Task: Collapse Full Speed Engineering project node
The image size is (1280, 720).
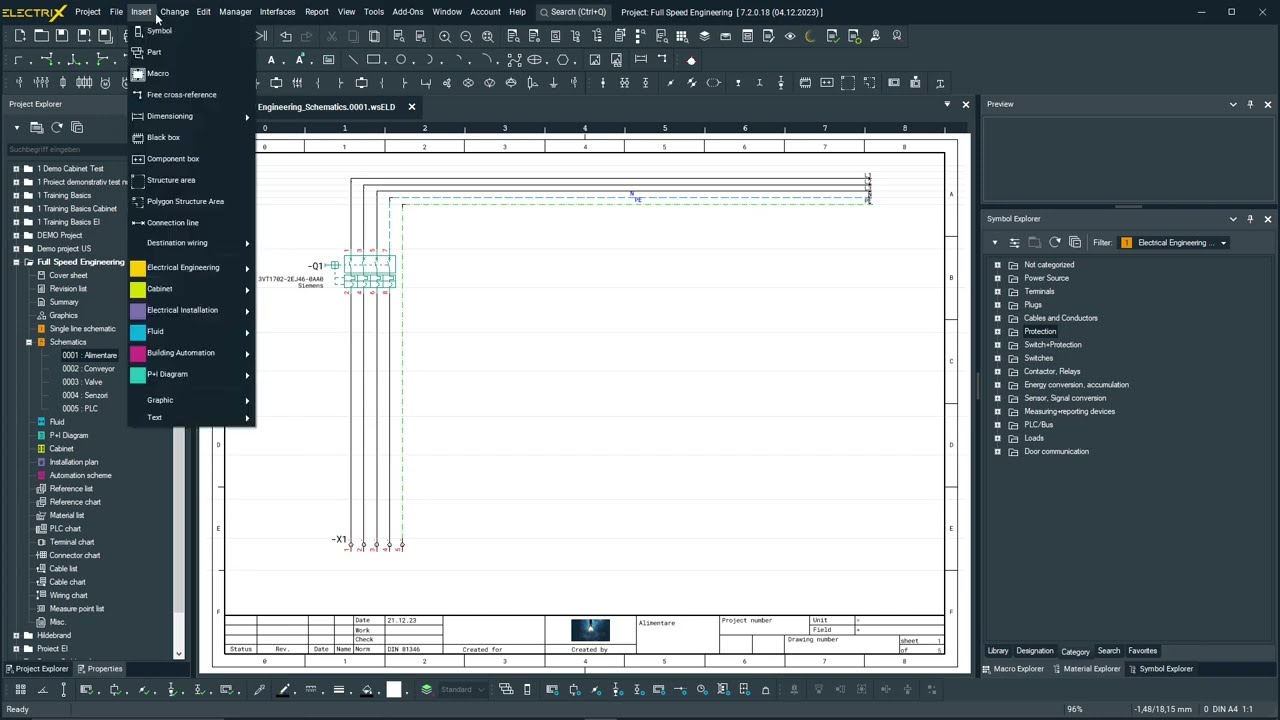Action: 16,262
